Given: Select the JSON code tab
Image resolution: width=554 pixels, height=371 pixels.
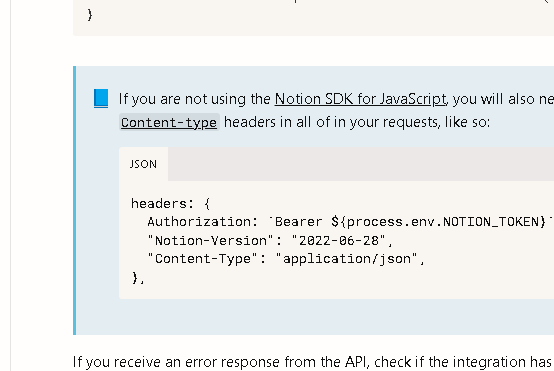Looking at the screenshot, I should point(143,164).
